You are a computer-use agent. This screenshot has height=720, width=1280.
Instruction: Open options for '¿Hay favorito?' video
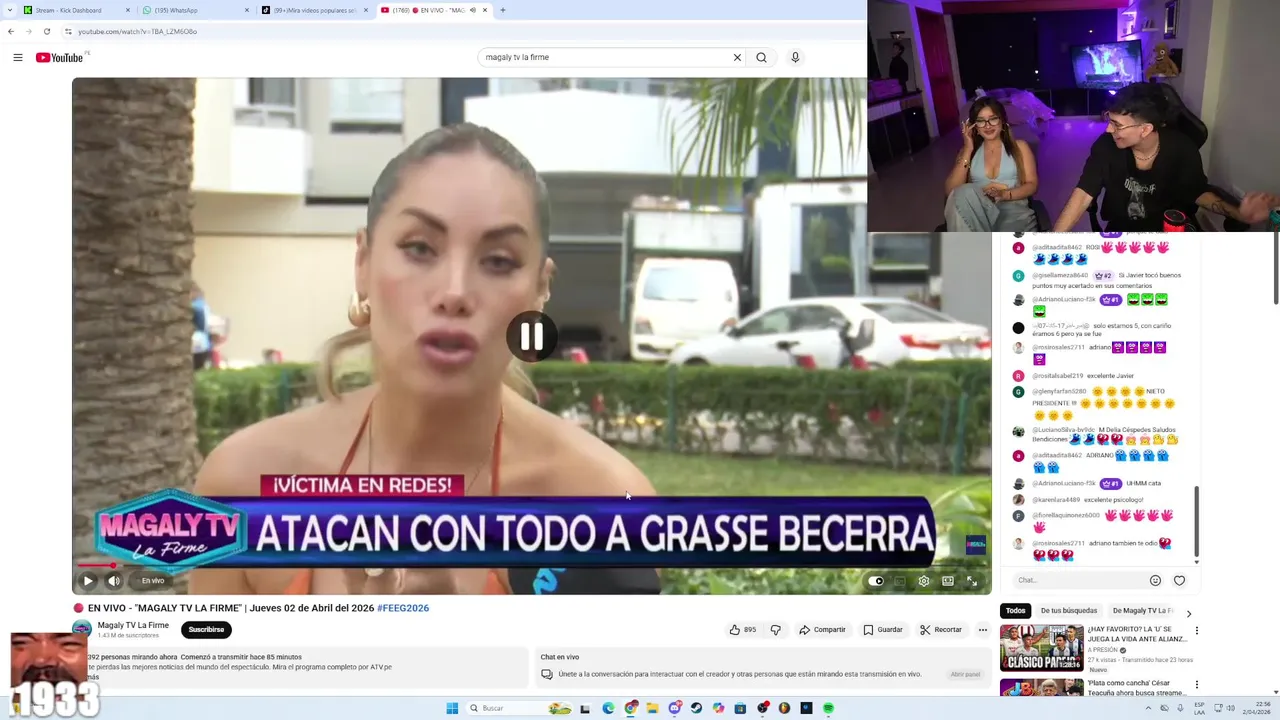[1196, 631]
